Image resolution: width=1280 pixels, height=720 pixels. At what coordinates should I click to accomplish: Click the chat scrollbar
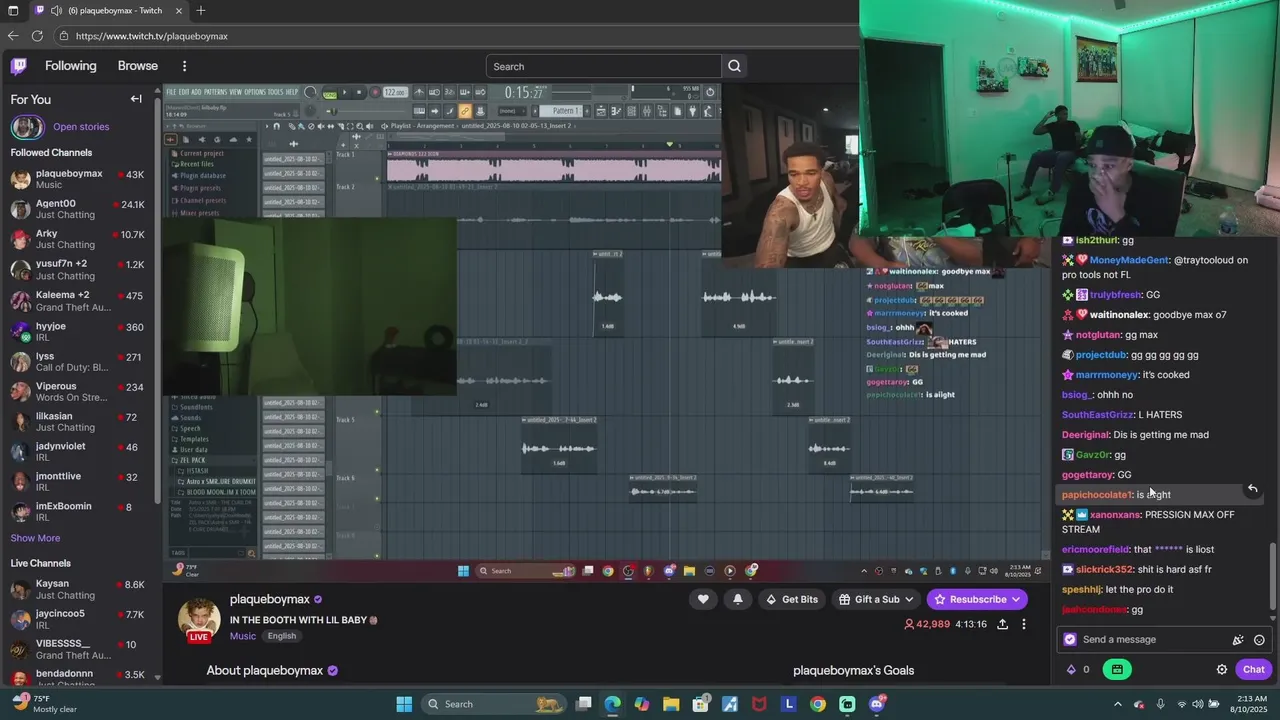click(x=1274, y=576)
